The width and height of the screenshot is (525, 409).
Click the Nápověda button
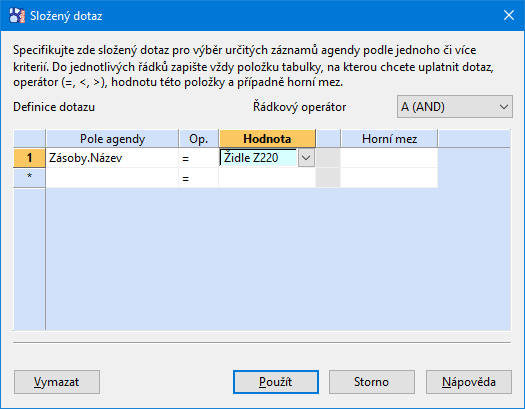(x=469, y=382)
